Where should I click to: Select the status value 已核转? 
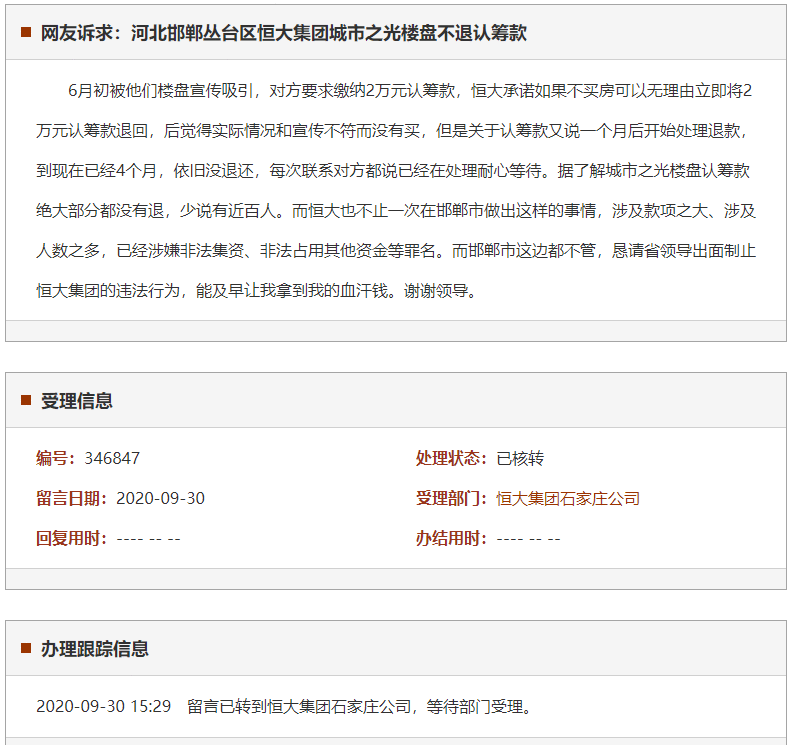(520, 458)
